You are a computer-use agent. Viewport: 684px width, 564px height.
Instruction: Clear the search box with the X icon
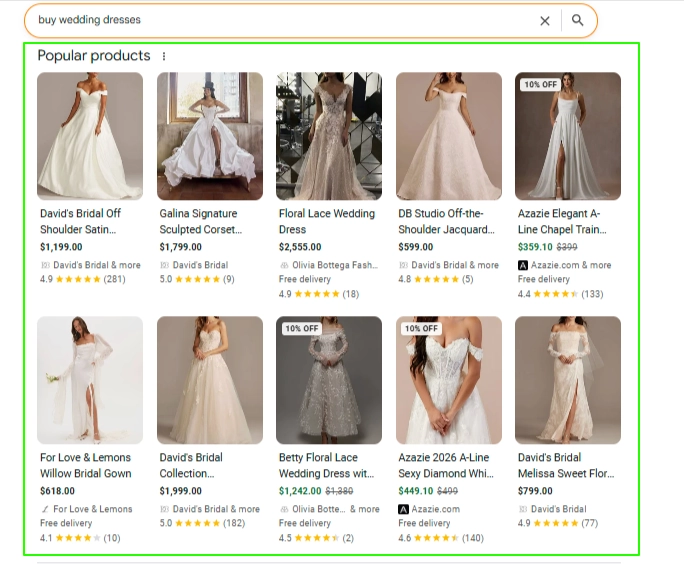click(545, 21)
